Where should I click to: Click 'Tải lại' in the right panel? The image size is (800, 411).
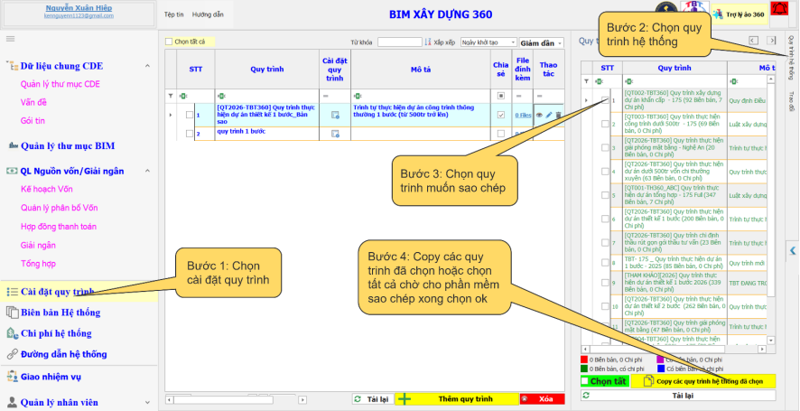678,395
